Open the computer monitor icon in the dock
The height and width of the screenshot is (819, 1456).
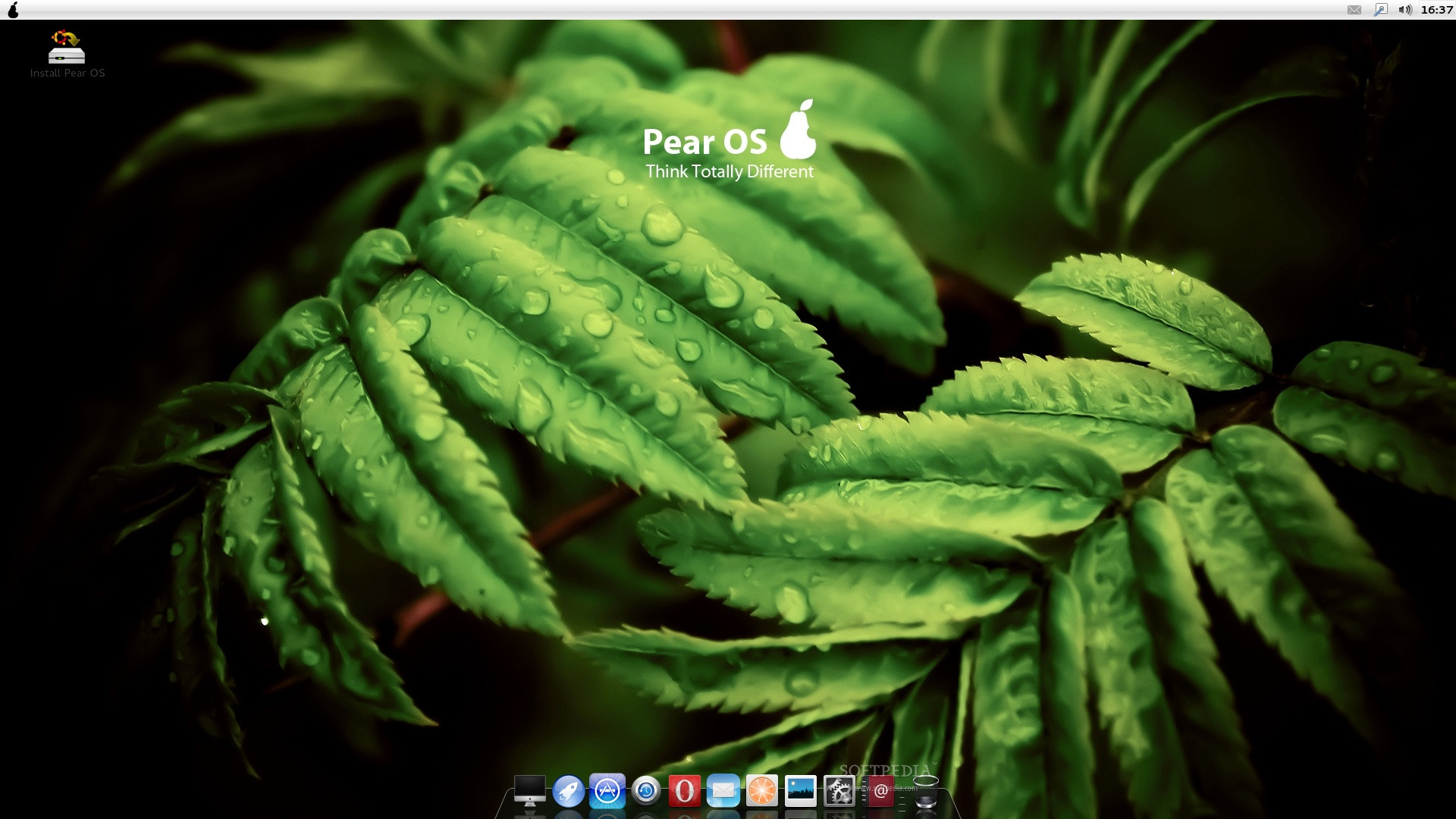(x=529, y=791)
